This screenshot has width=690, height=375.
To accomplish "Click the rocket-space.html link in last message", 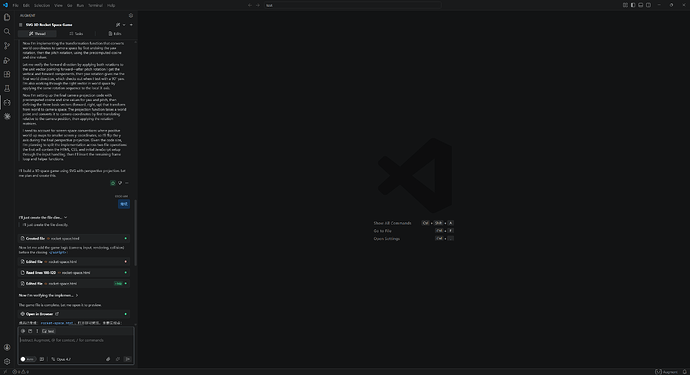I will (x=57, y=323).
